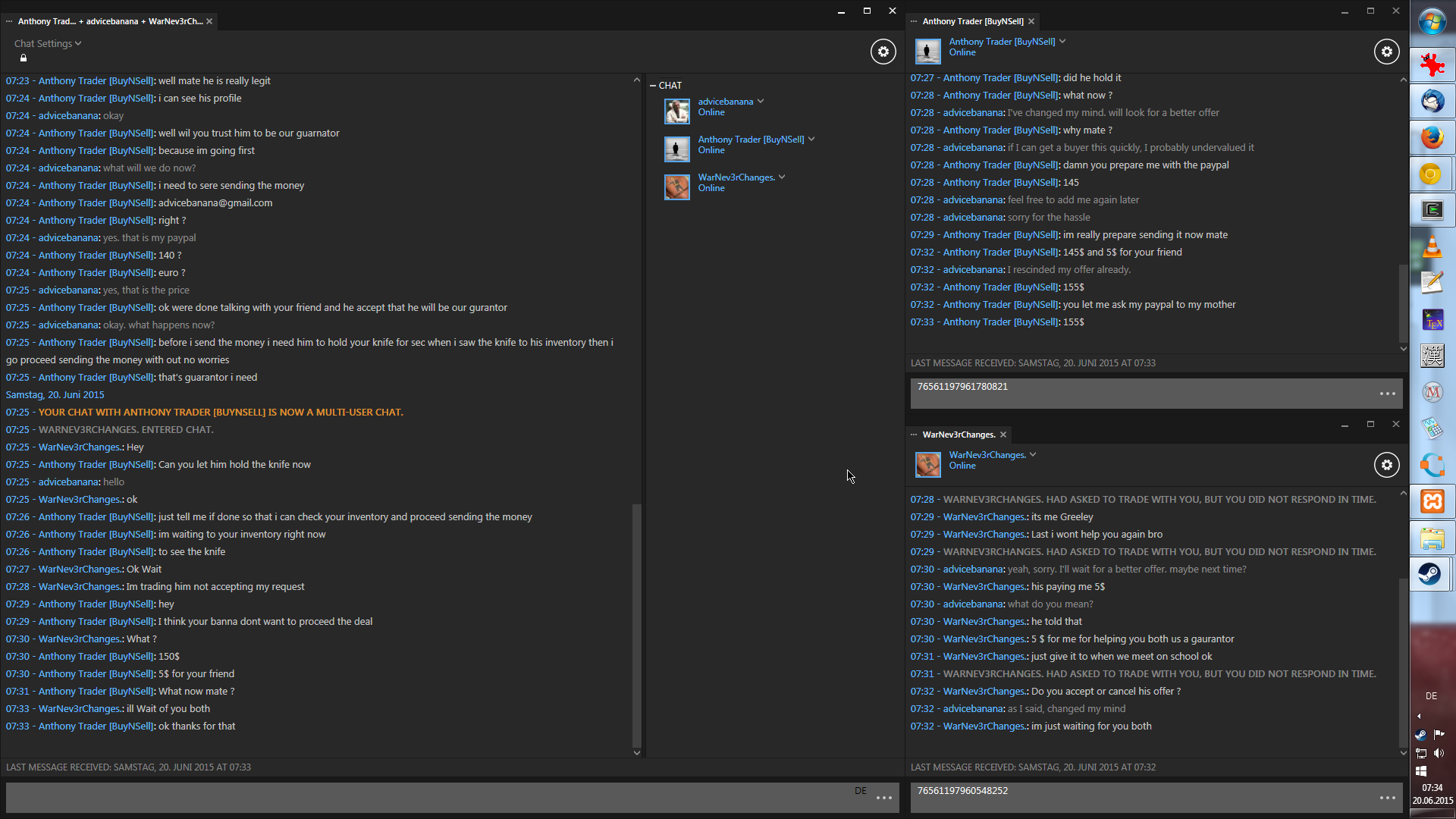Expand Anthony Trader header name dropdown
The width and height of the screenshot is (1456, 819).
(x=1062, y=42)
